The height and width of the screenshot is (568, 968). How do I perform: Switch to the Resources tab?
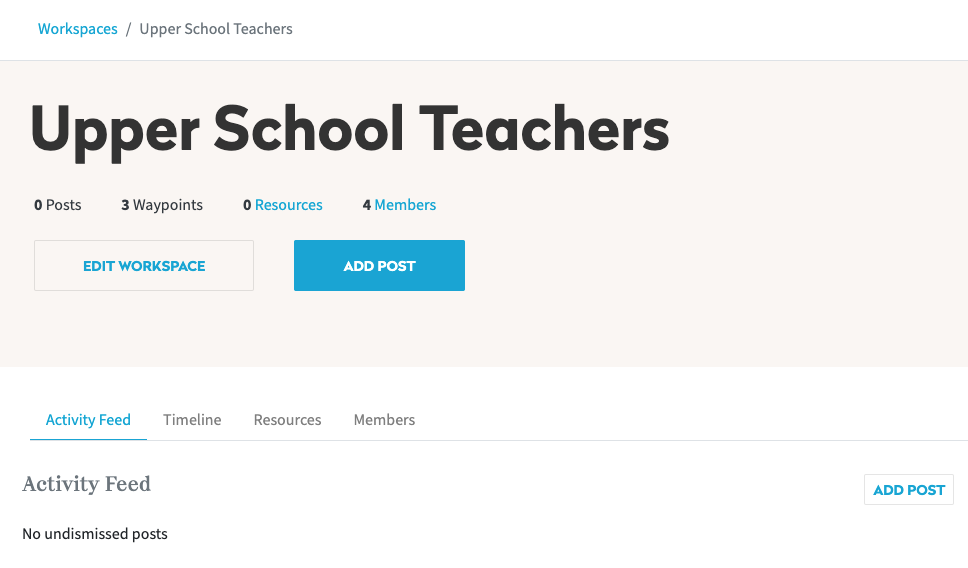[x=287, y=420]
